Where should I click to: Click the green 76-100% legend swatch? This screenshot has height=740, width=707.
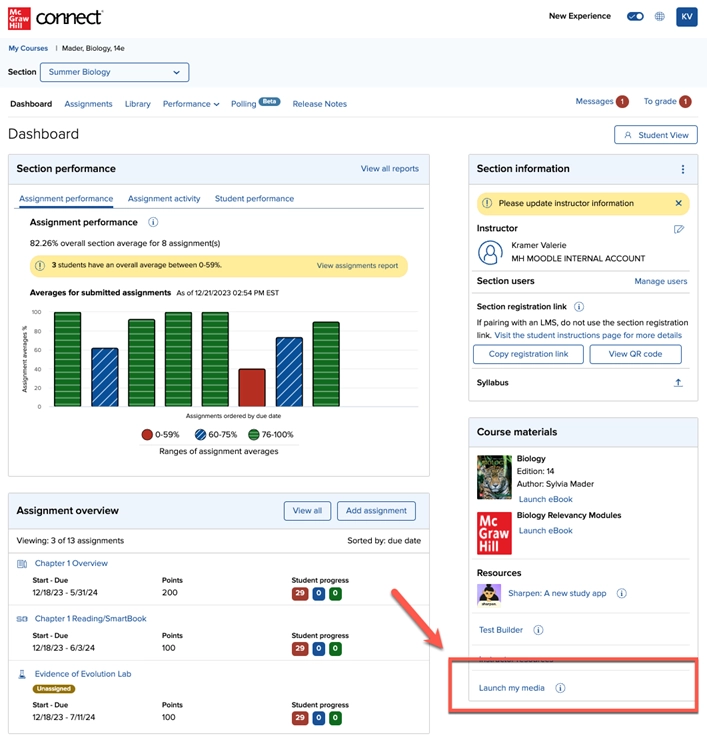pyautogui.click(x=254, y=435)
